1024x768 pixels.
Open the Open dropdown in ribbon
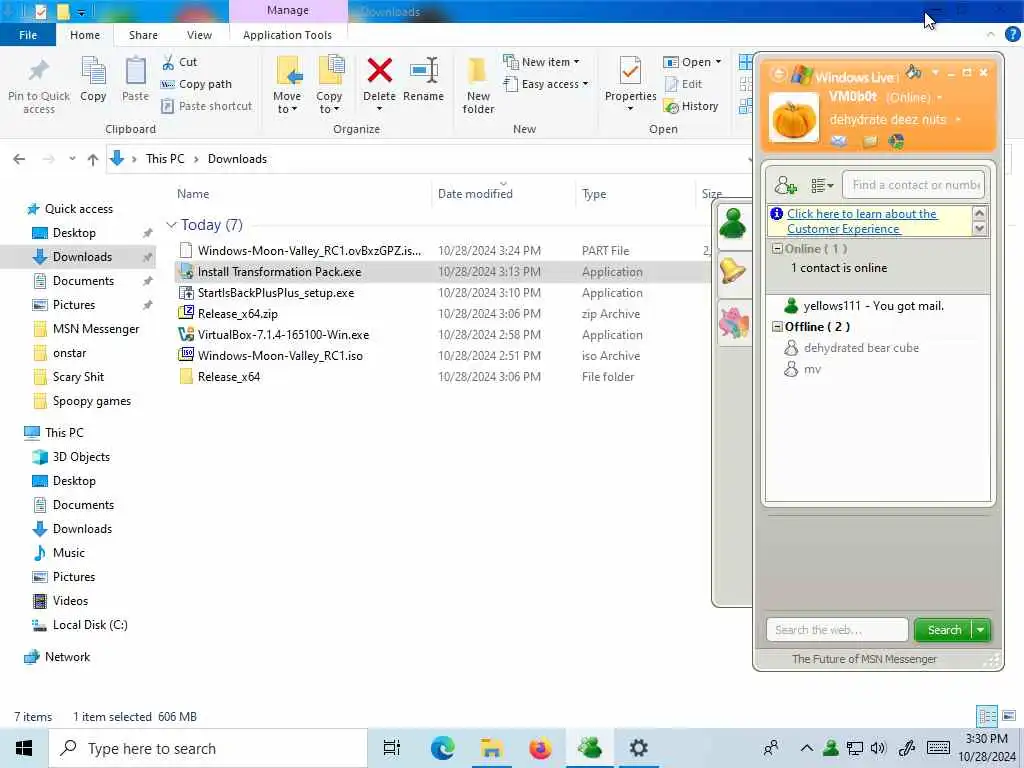click(x=692, y=62)
